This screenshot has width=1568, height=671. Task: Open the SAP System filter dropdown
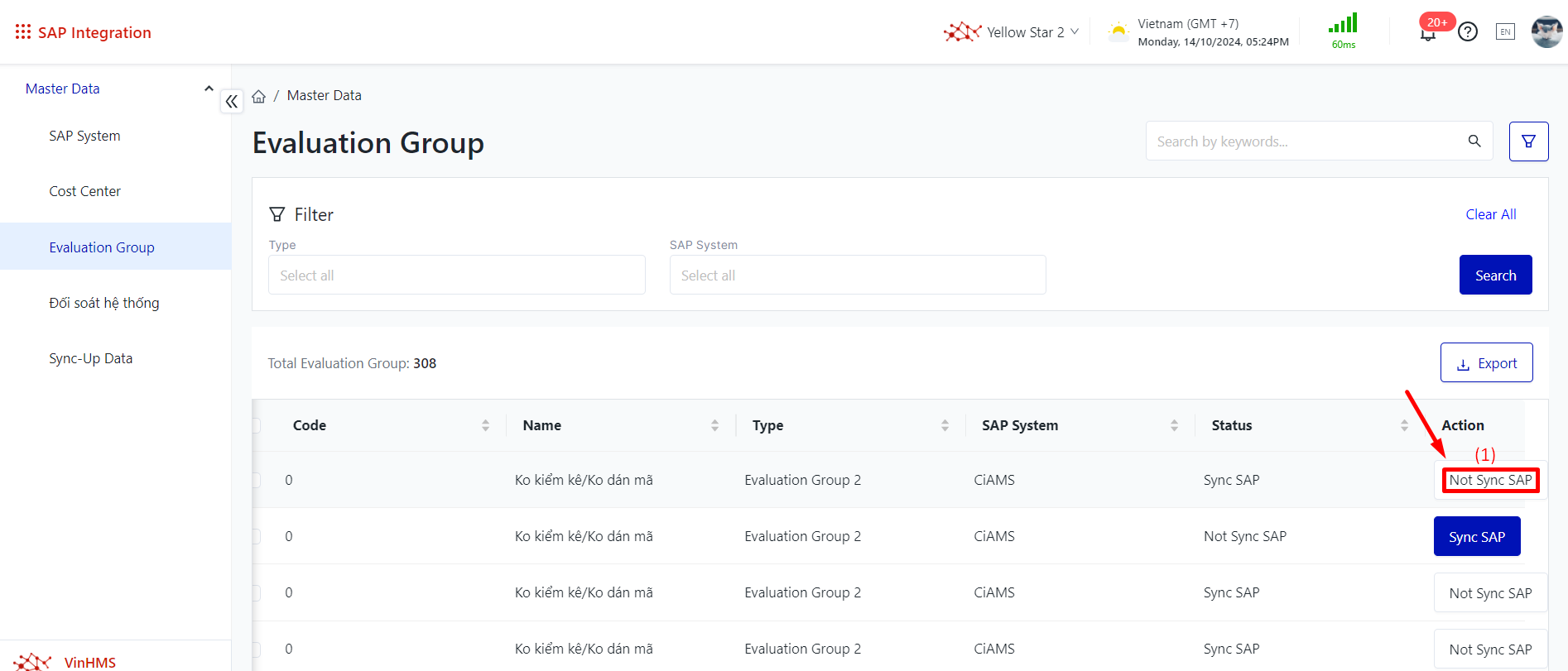(857, 275)
